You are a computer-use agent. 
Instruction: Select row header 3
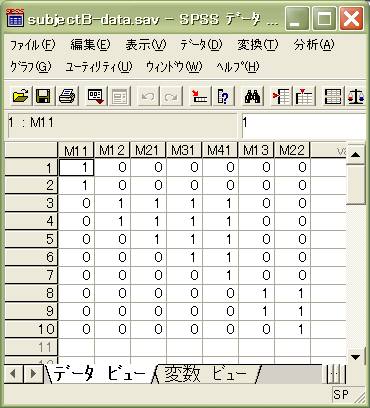coord(31,203)
